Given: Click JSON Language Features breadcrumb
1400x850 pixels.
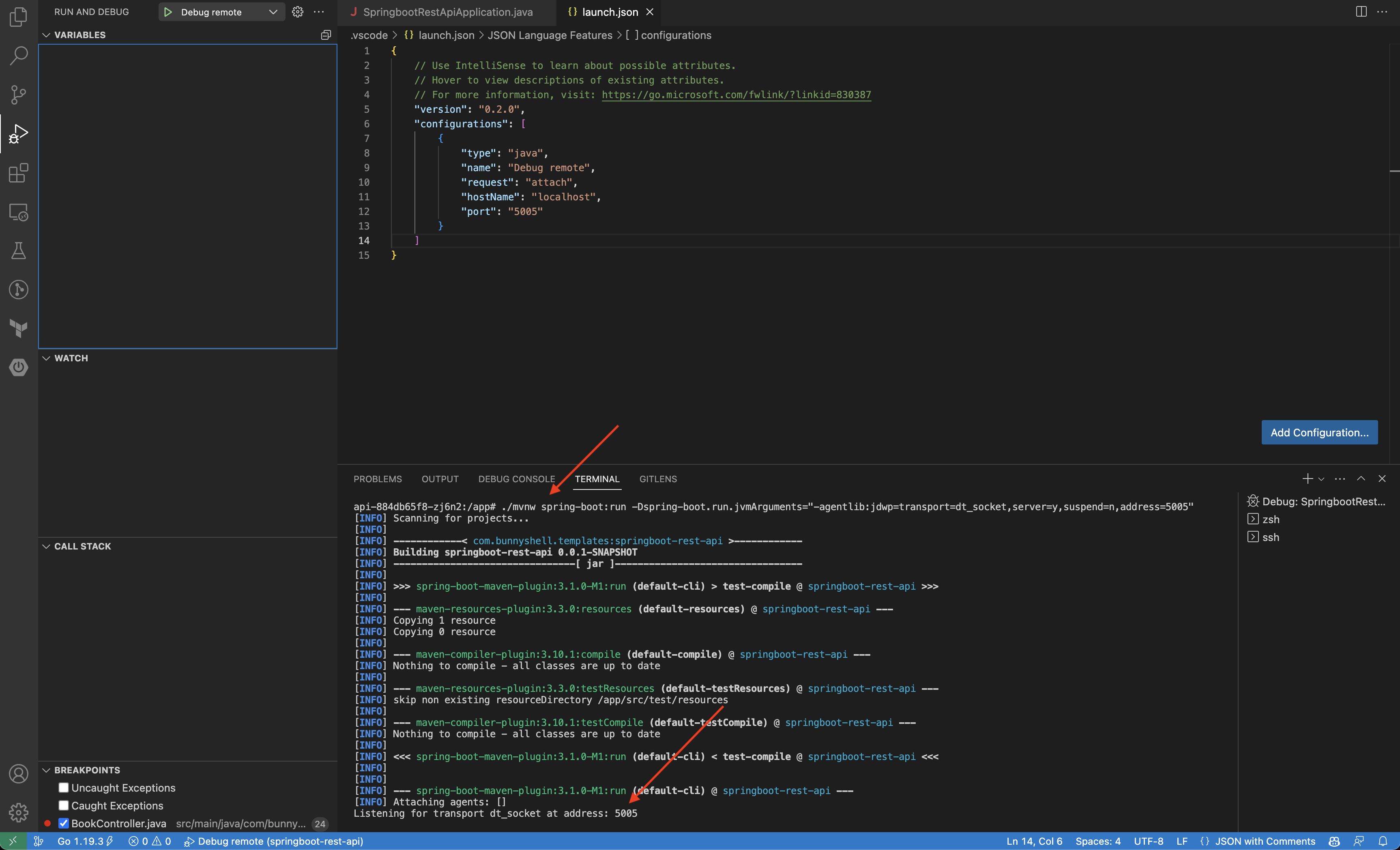Looking at the screenshot, I should click(x=550, y=35).
